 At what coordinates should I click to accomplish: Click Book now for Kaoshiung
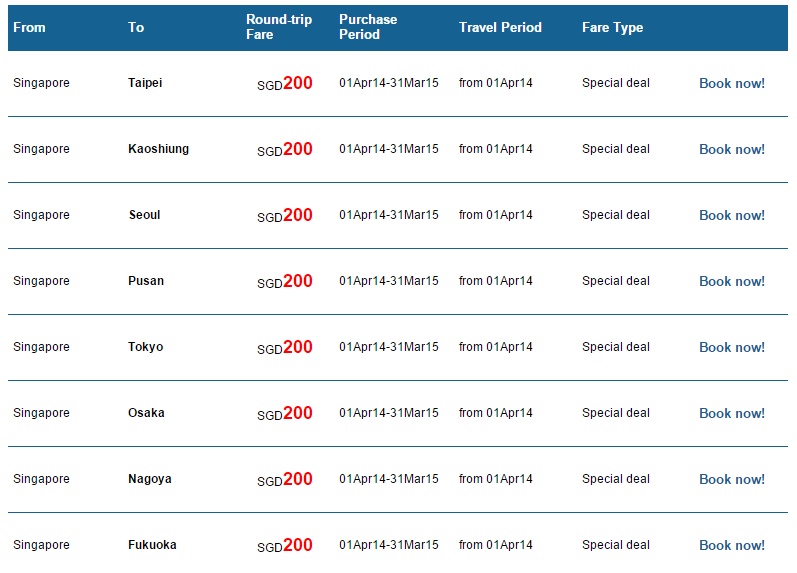point(731,149)
